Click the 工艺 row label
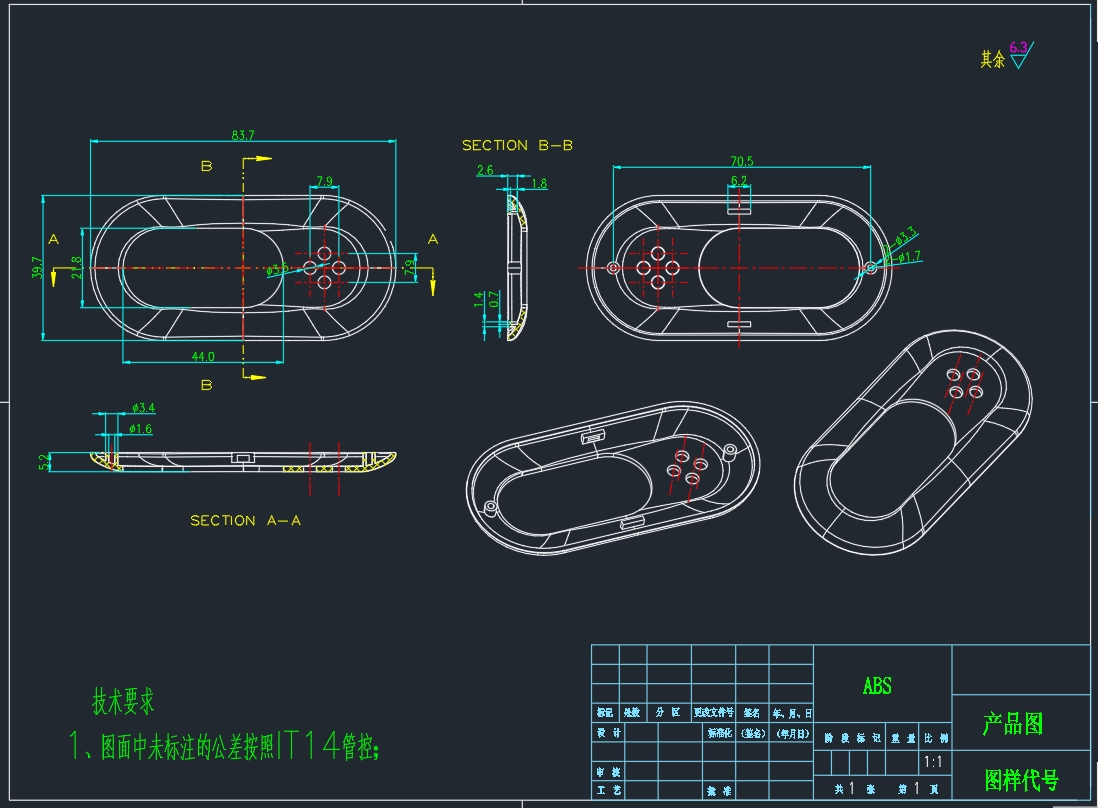This screenshot has height=808, width=1098. pos(609,790)
